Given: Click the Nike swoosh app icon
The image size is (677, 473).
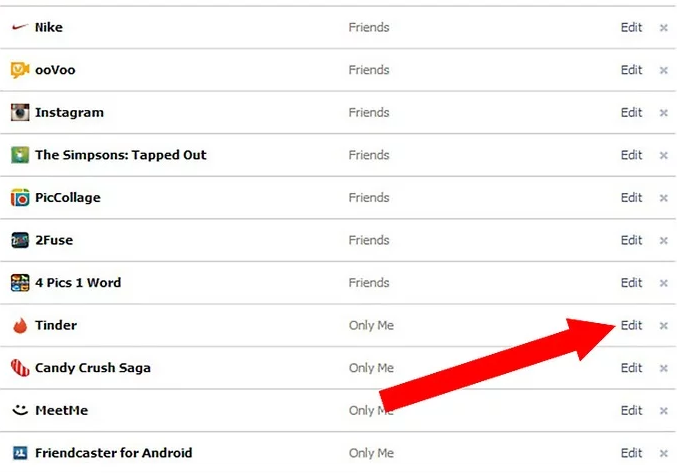Looking at the screenshot, I should [x=19, y=28].
